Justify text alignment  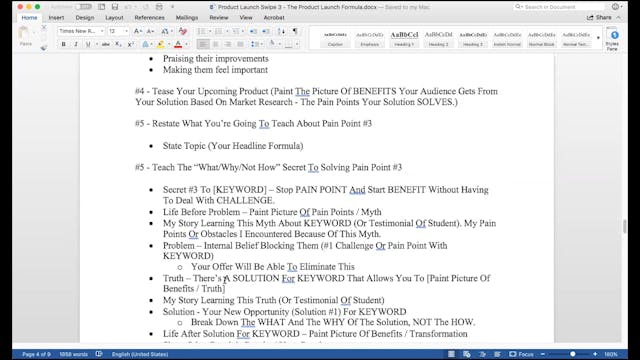[x=240, y=44]
